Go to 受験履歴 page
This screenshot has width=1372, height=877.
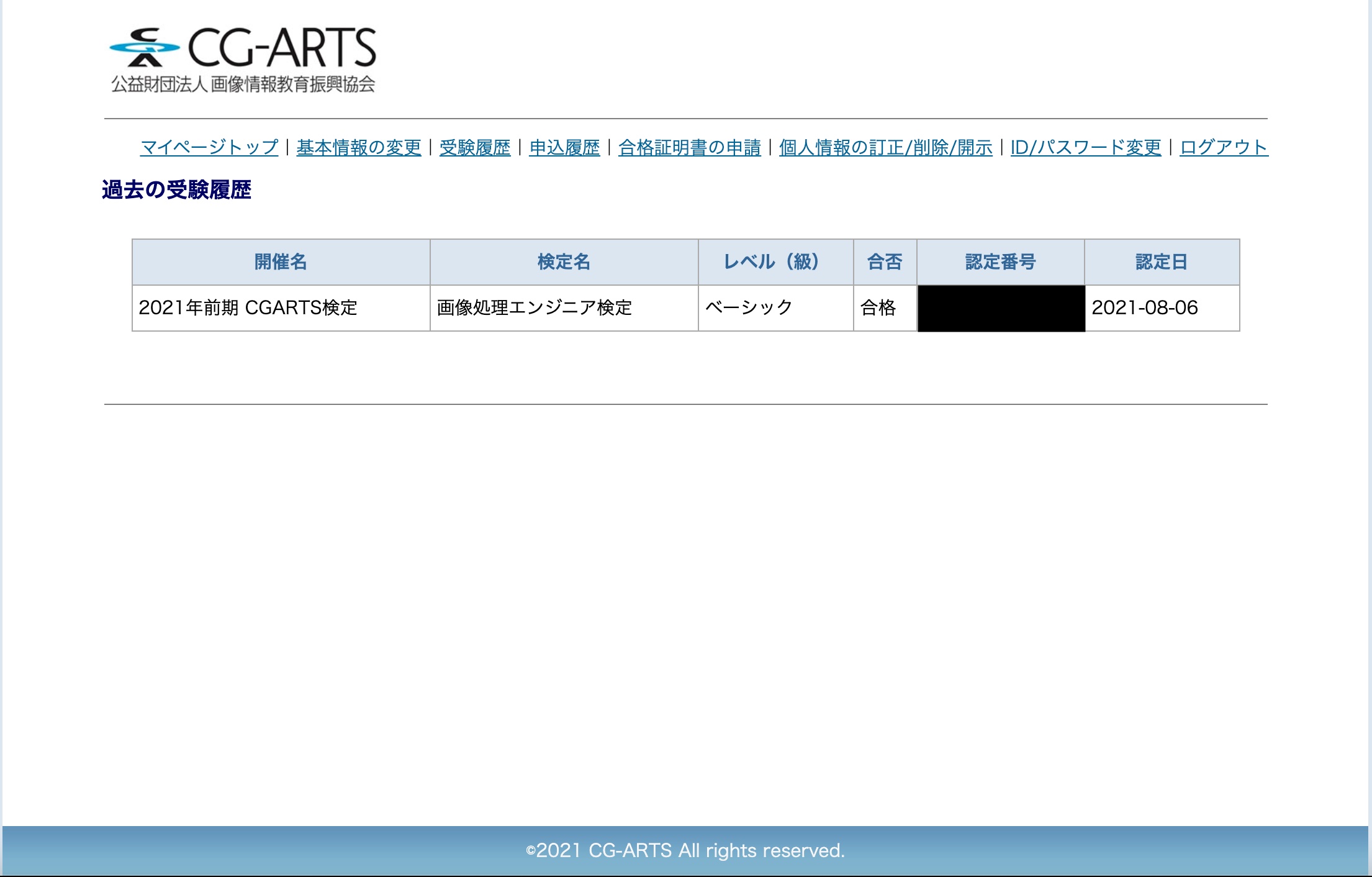tap(475, 147)
